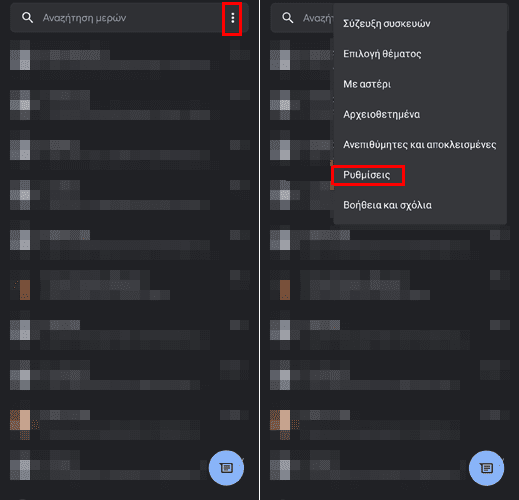Open the peach-avatar conversation in left list
Screen dimensions: 519x500
[x=130, y=423]
